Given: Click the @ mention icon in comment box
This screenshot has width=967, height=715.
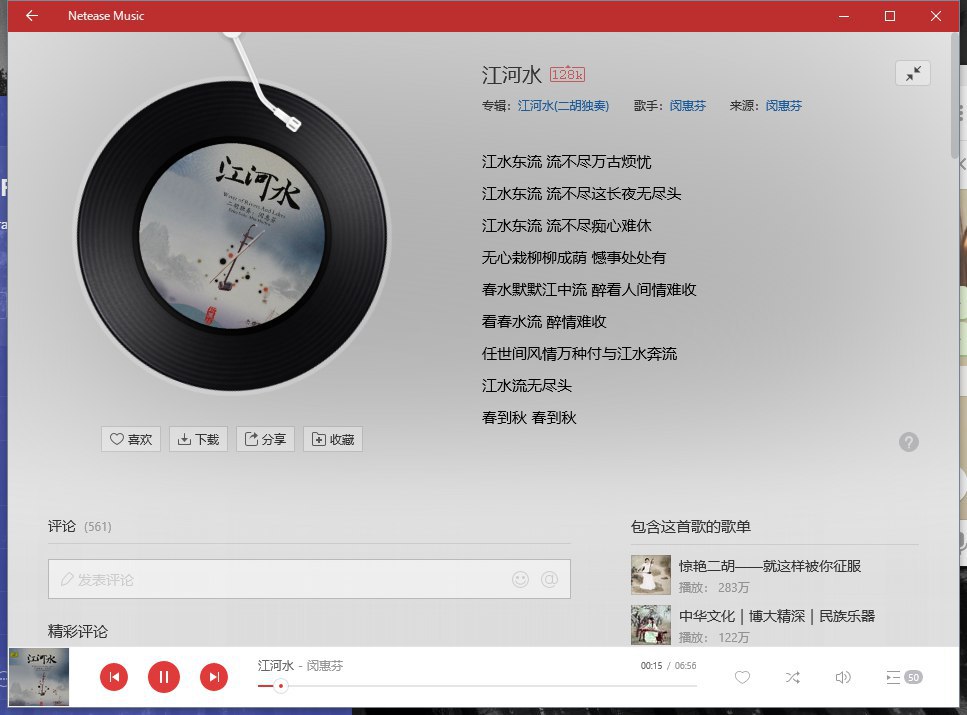Looking at the screenshot, I should coord(549,579).
